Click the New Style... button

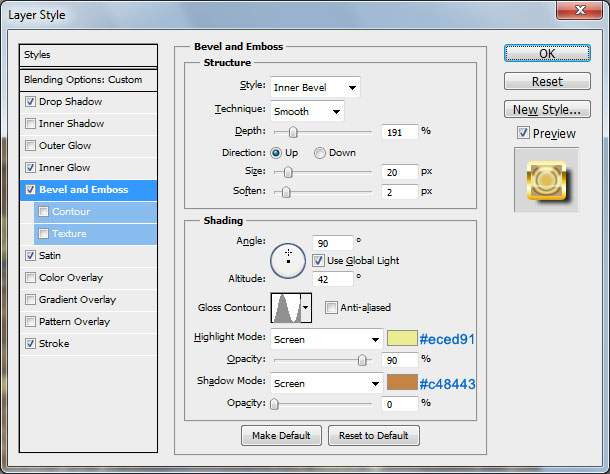coord(547,109)
